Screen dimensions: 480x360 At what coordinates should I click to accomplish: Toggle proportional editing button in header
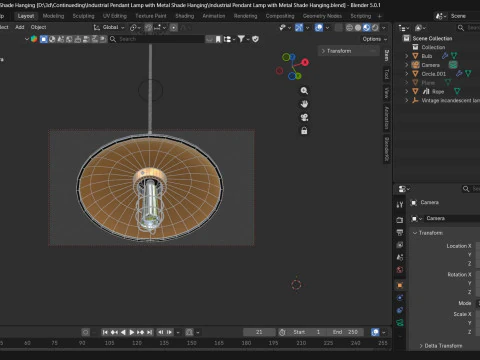tap(173, 27)
